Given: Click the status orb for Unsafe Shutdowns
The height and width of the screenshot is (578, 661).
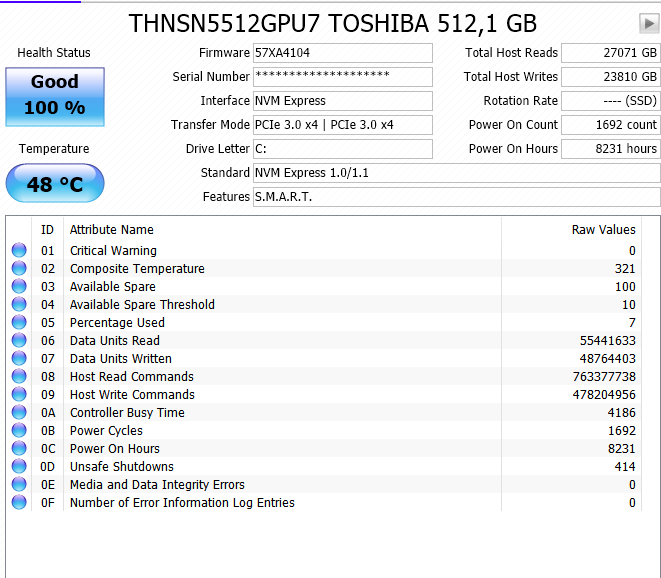Looking at the screenshot, I should coord(19,466).
